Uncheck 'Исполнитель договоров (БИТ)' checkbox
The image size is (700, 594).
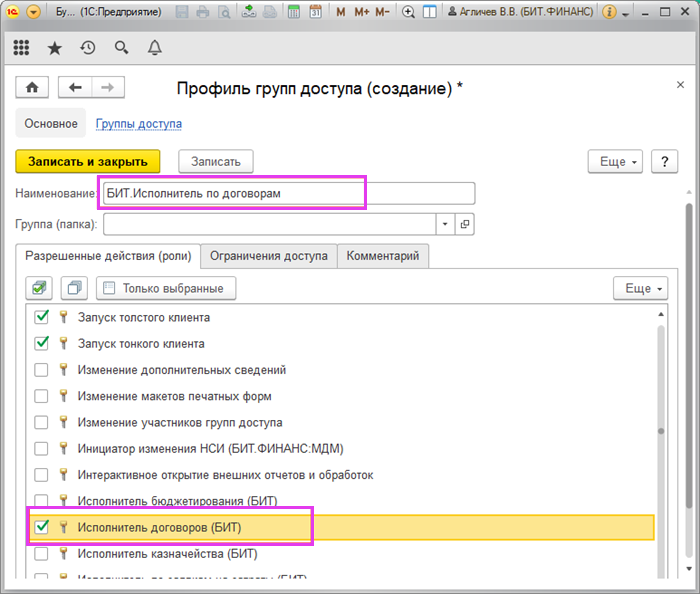click(x=41, y=527)
